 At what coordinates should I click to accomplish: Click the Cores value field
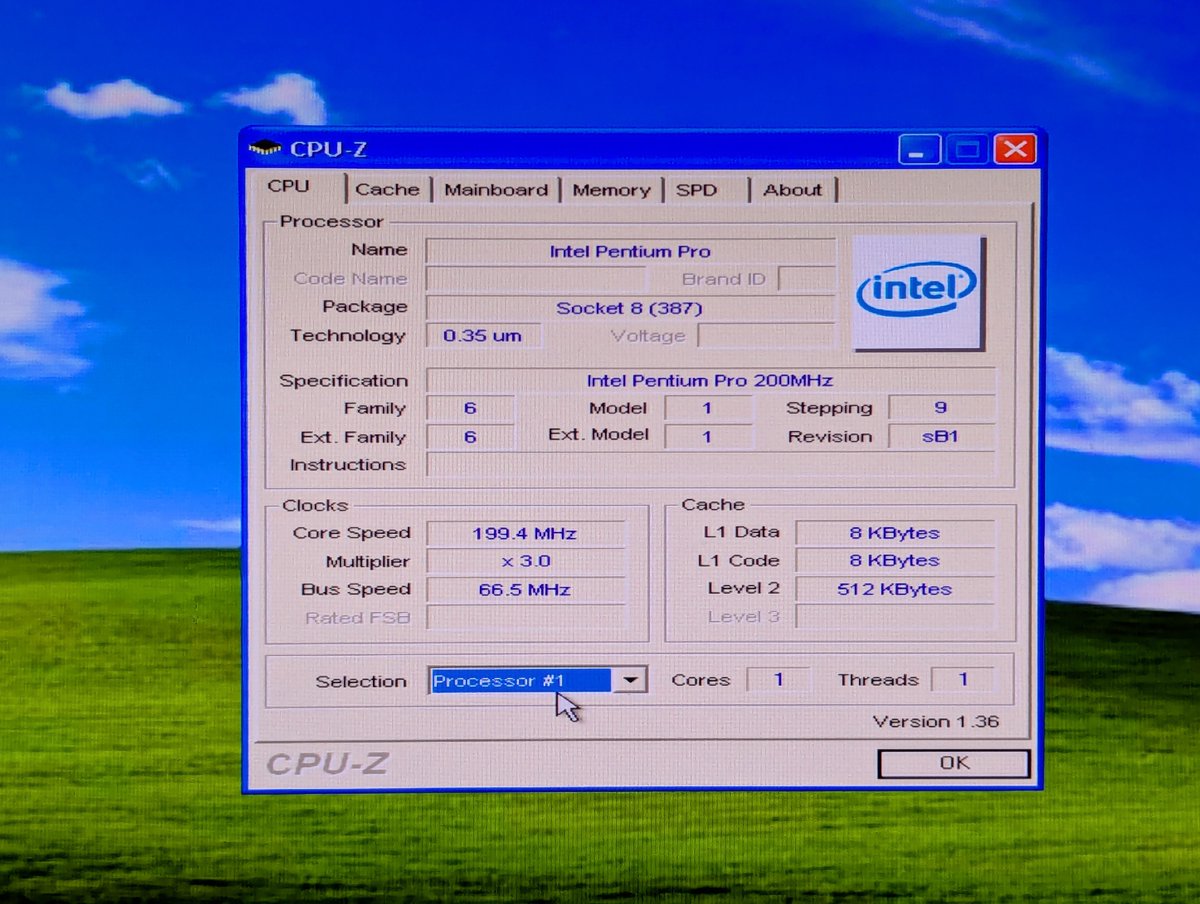pos(778,680)
